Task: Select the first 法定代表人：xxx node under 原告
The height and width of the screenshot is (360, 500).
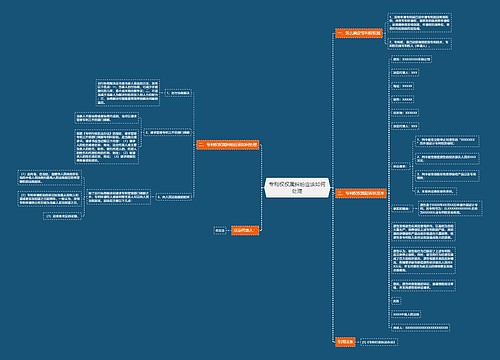Action: (405, 72)
